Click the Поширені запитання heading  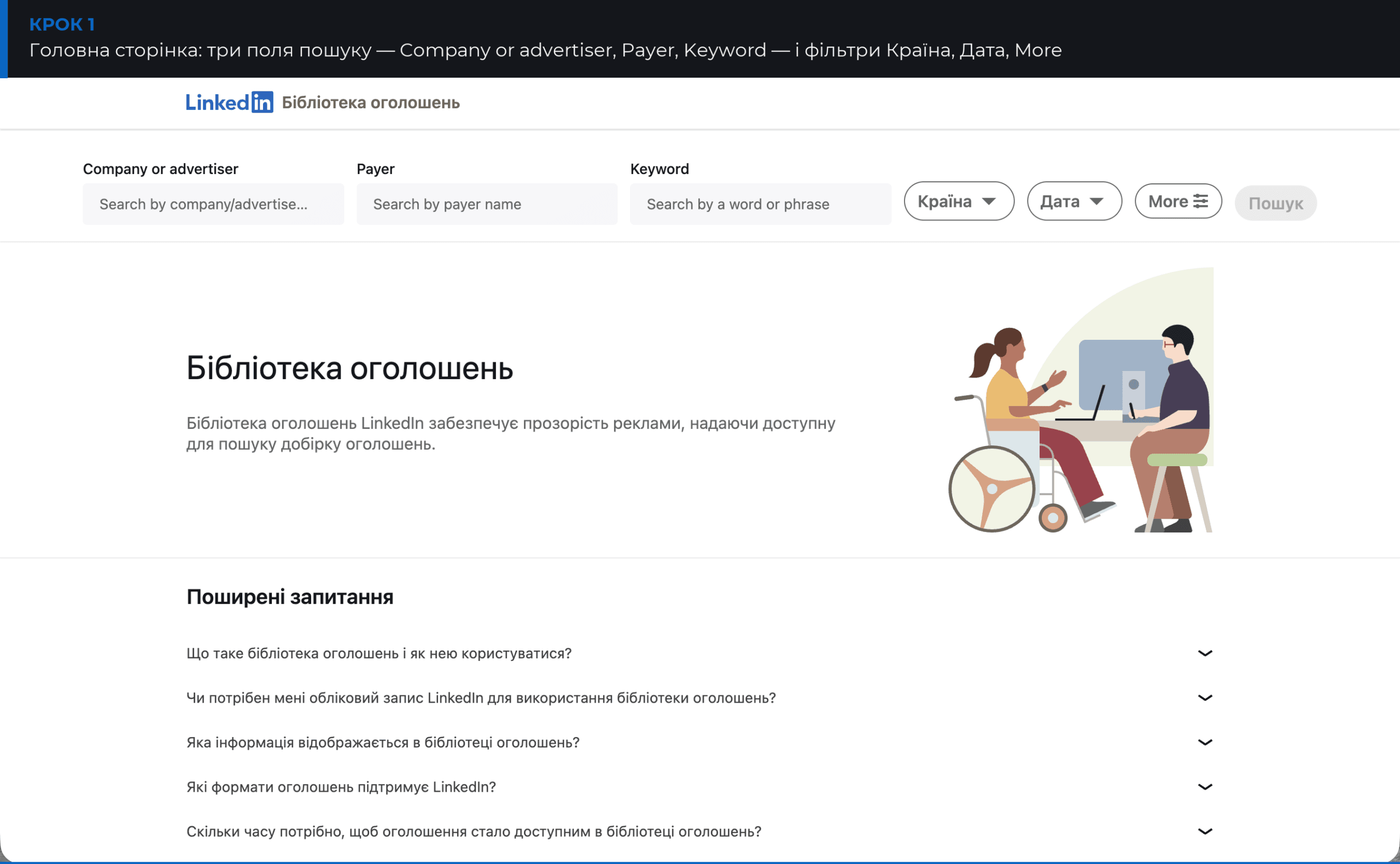pyautogui.click(x=290, y=597)
